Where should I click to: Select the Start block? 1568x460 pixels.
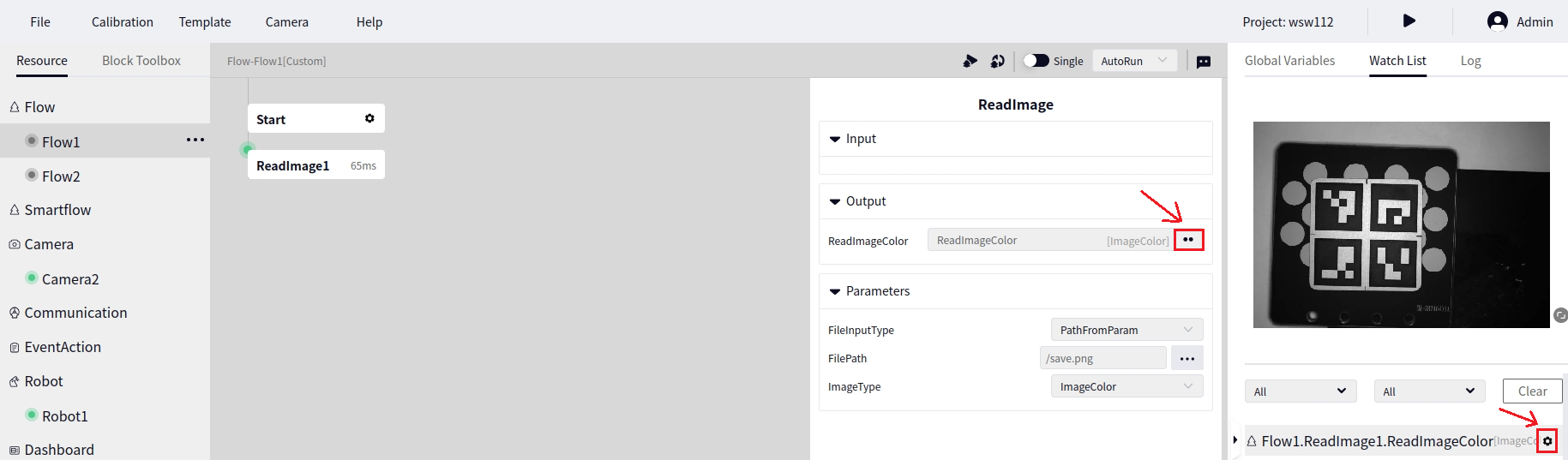(316, 118)
